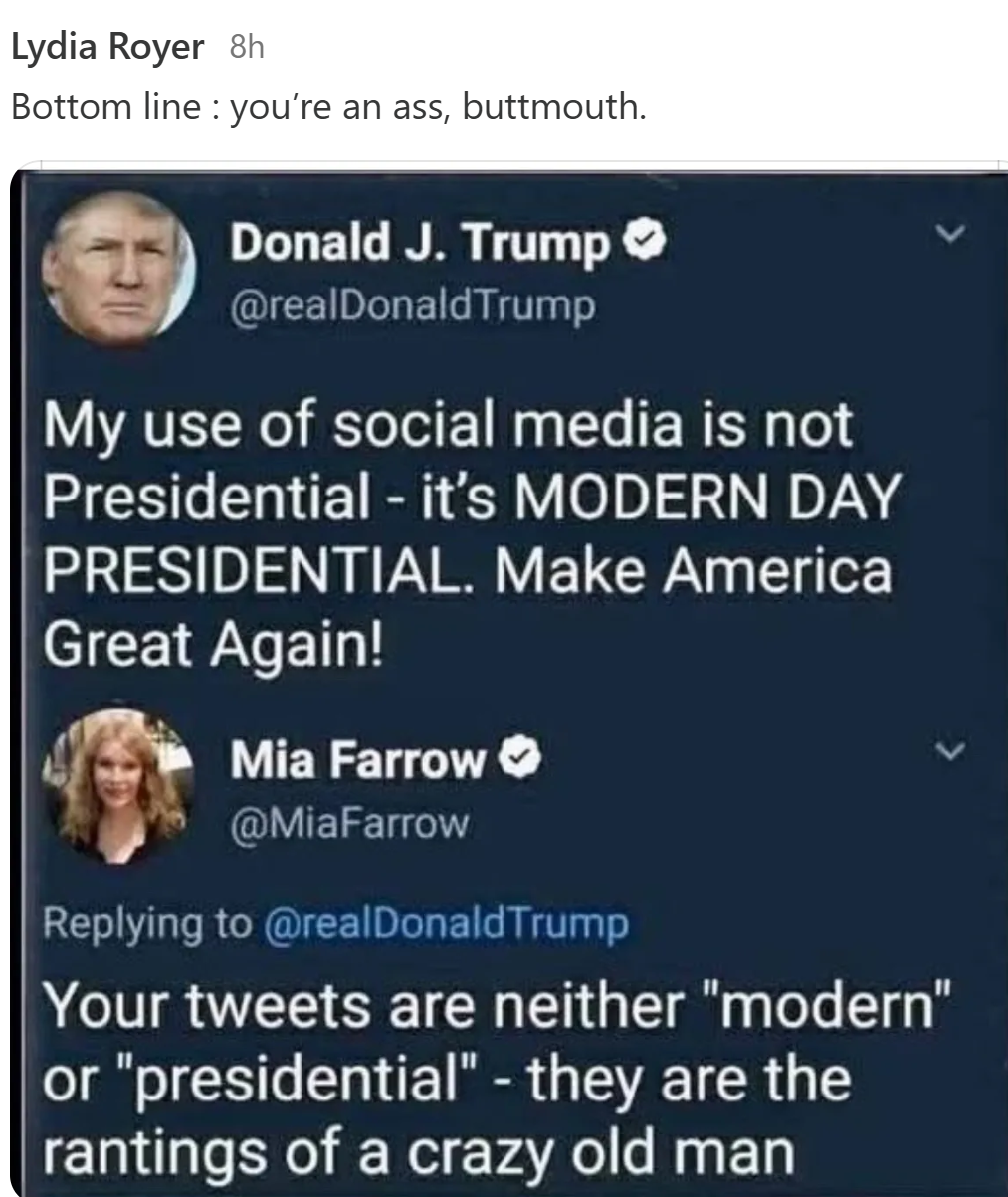This screenshot has width=1008, height=1197.
Task: Click the "rantings of a crazy old man" line
Action: (418, 1152)
